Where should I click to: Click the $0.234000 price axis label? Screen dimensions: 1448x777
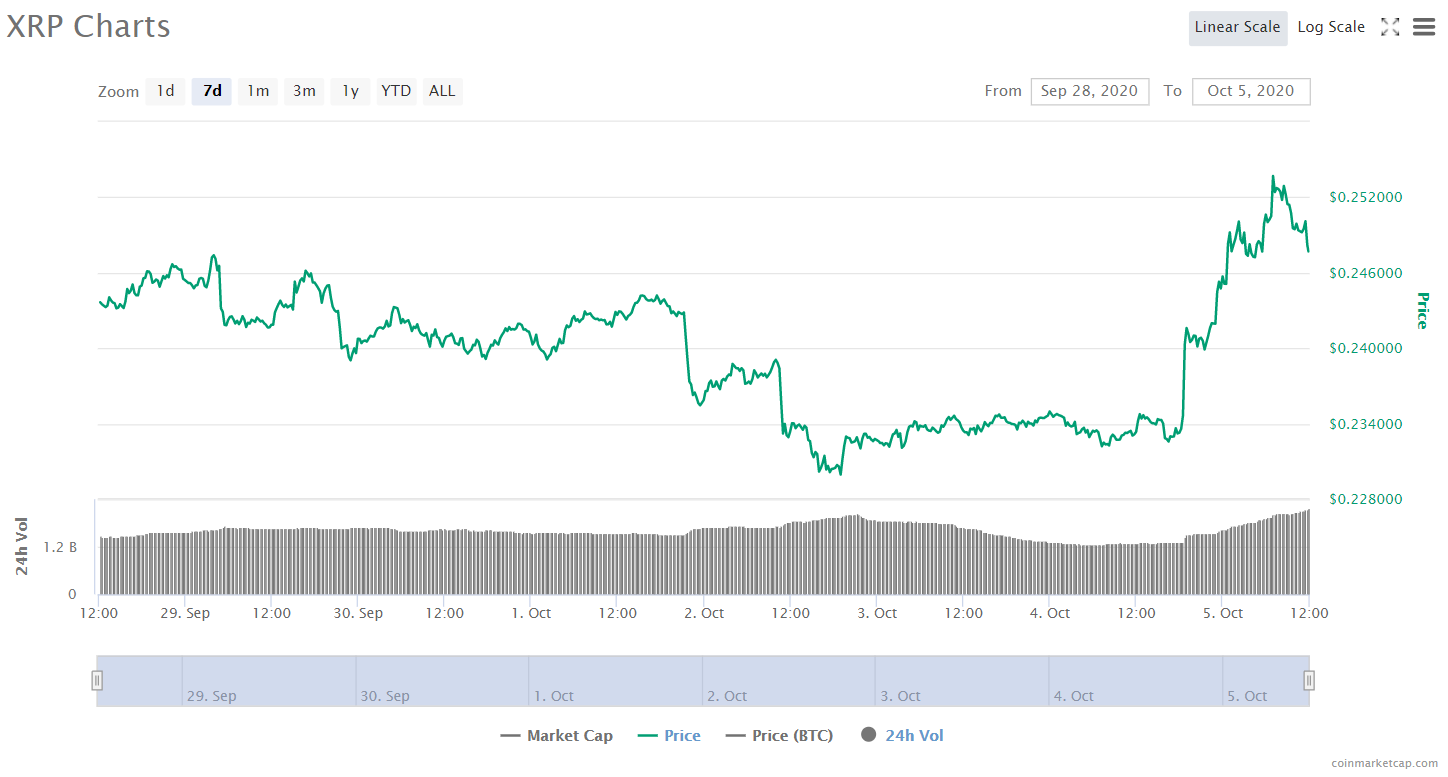[x=1365, y=424]
